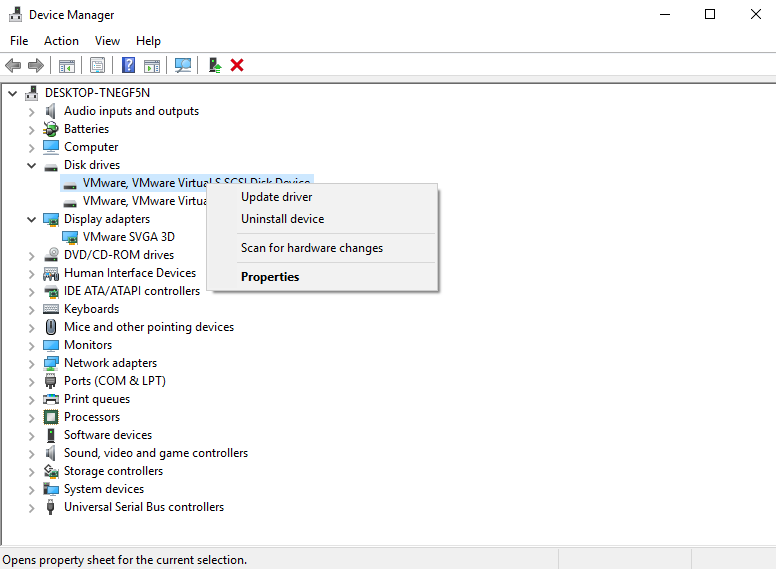The width and height of the screenshot is (776, 569).
Task: Open Properties from the context menu
Action: coord(270,277)
